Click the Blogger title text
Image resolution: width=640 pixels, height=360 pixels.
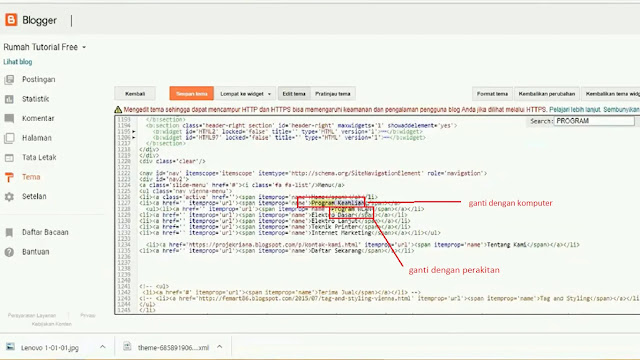coord(40,20)
